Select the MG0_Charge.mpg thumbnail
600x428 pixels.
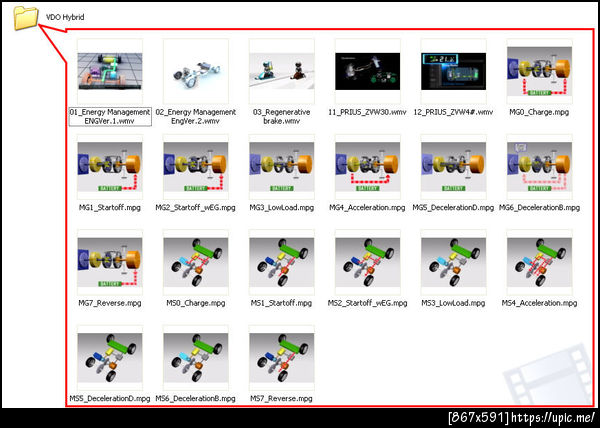pos(540,72)
